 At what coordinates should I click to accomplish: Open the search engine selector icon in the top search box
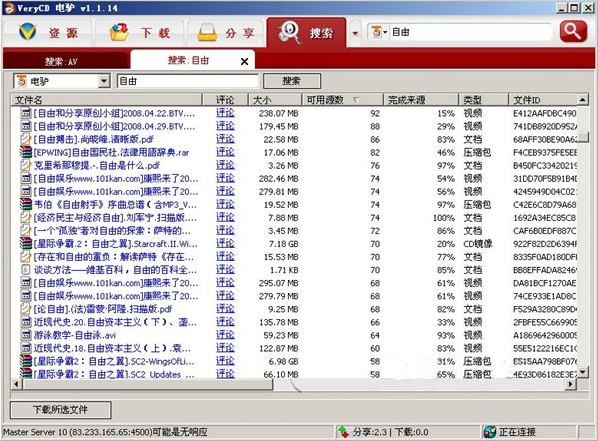click(x=379, y=32)
